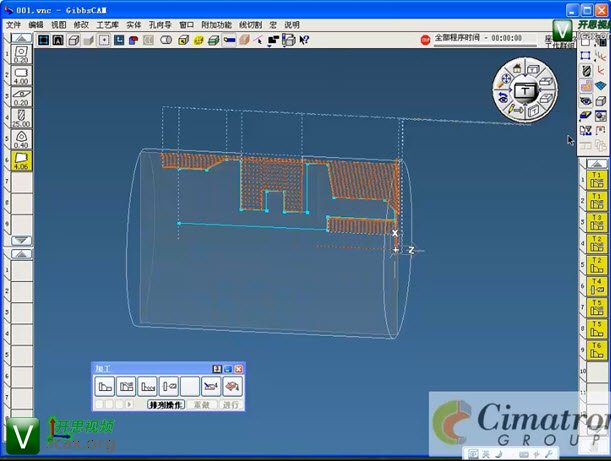Click the yellow round face toolbar icon

coord(198,40)
